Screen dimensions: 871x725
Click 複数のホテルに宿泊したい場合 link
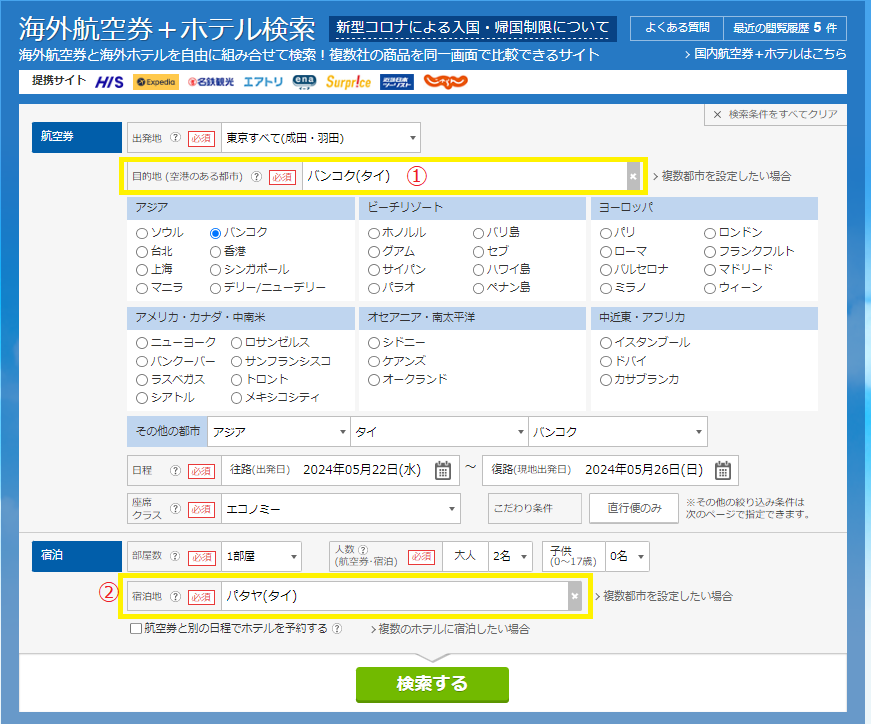click(x=450, y=629)
